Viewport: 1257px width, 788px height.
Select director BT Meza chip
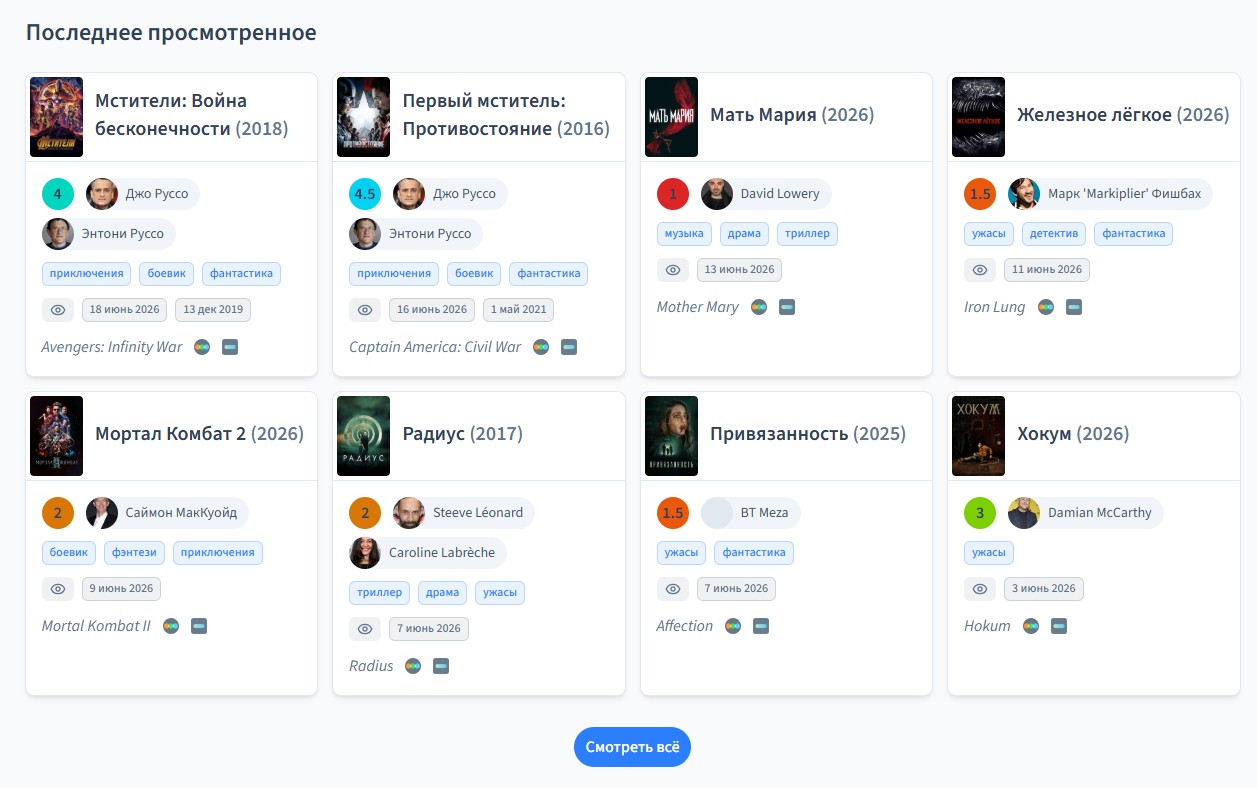[x=750, y=513]
